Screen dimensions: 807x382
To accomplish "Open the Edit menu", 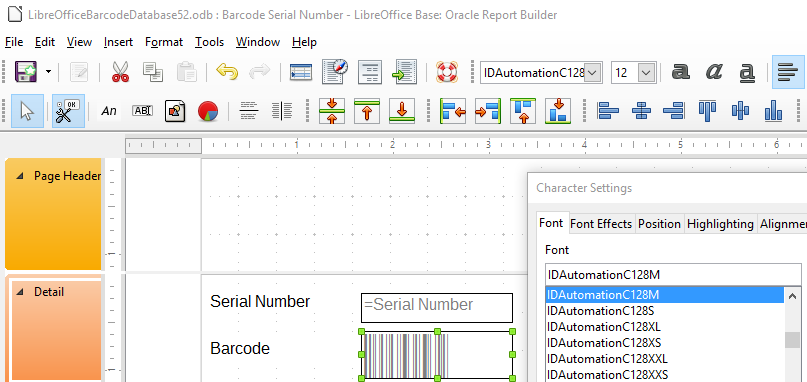I will pos(45,42).
